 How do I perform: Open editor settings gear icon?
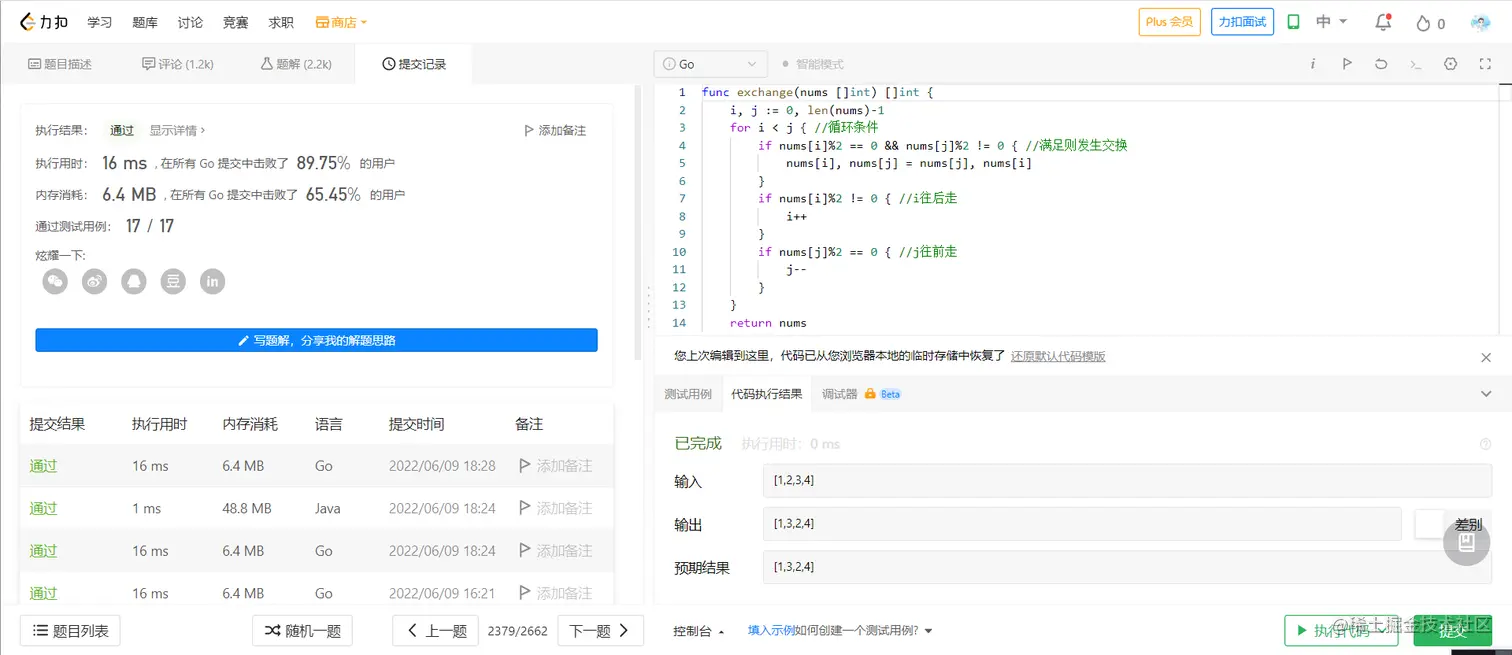1451,64
